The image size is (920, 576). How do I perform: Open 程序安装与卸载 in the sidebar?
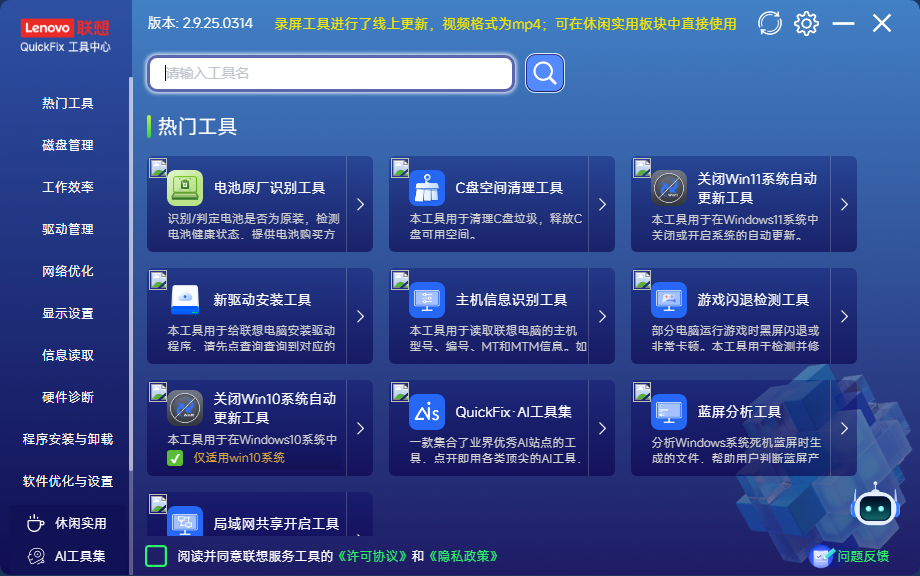tap(67, 439)
